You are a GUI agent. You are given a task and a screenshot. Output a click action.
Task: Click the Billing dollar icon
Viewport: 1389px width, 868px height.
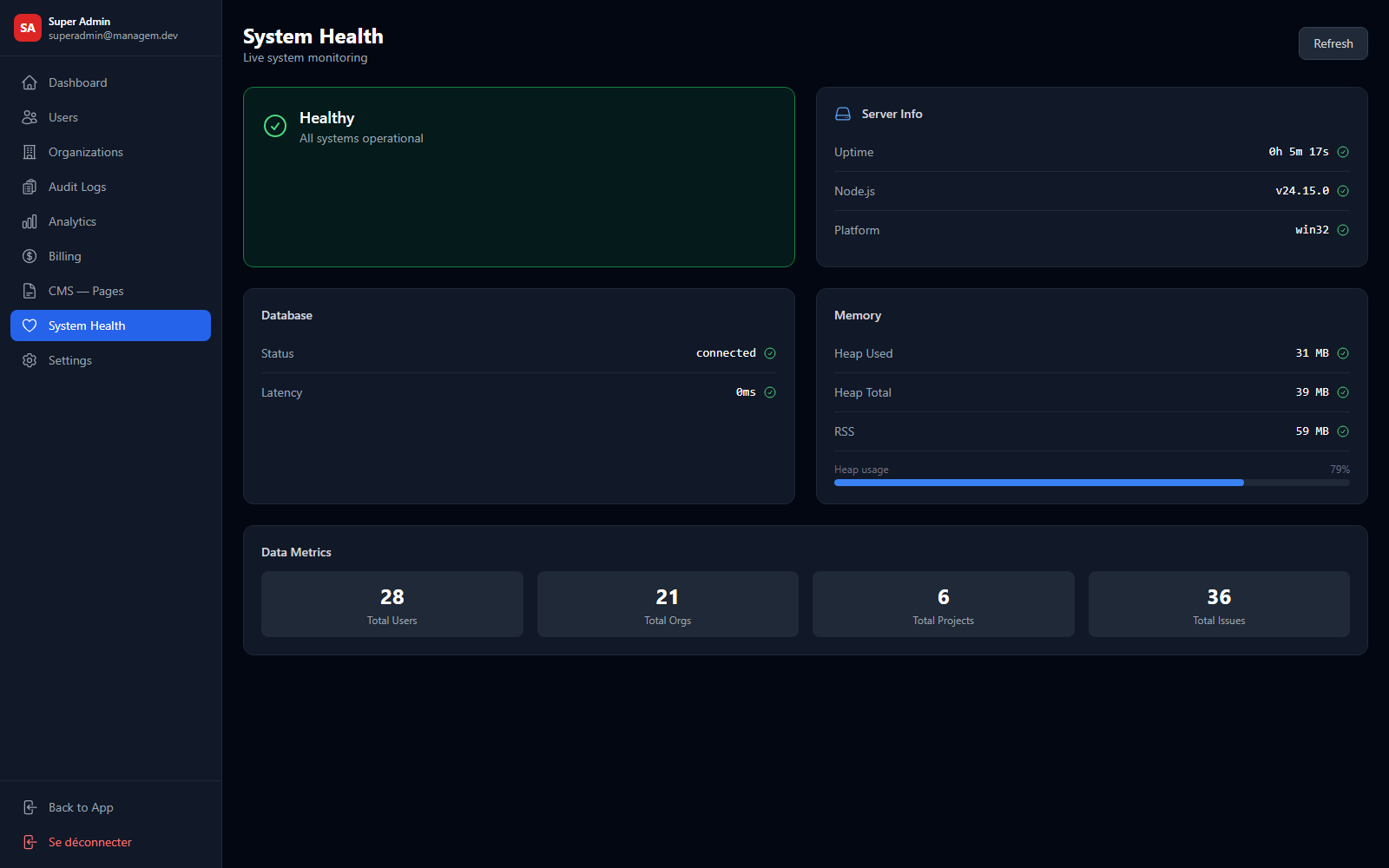tap(30, 256)
